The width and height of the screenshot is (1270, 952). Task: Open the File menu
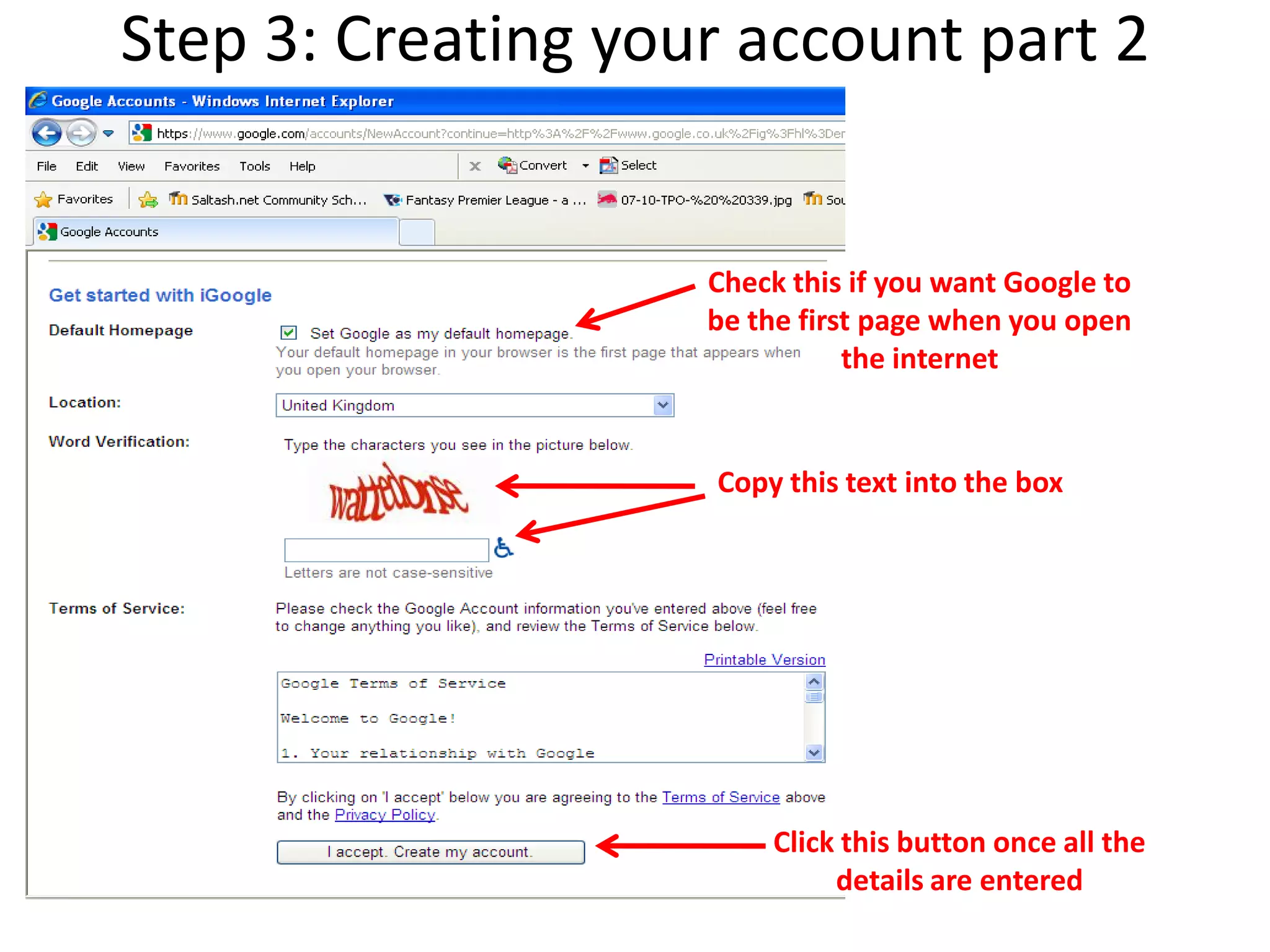coord(47,166)
